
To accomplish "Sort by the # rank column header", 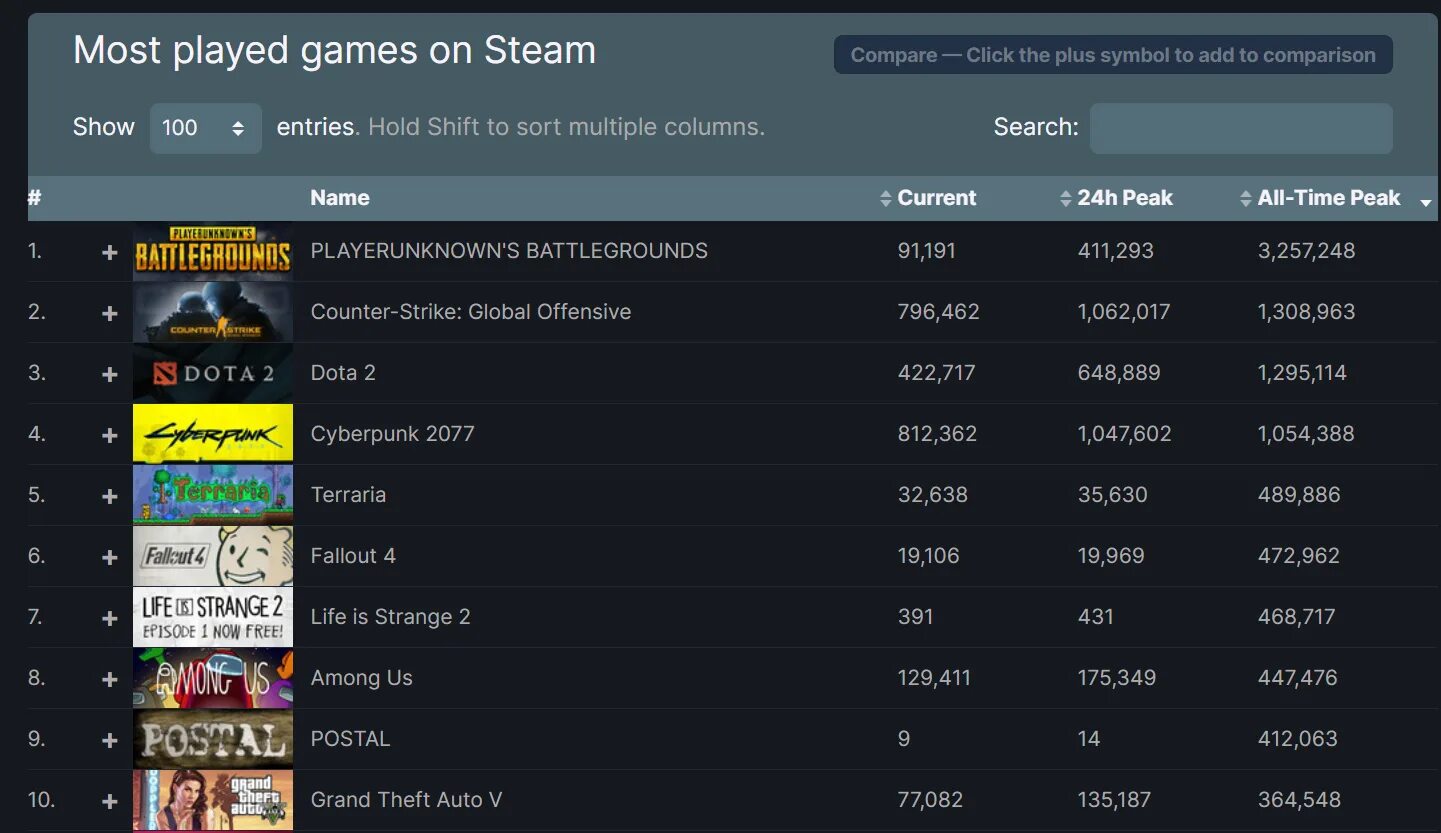I will [x=34, y=198].
